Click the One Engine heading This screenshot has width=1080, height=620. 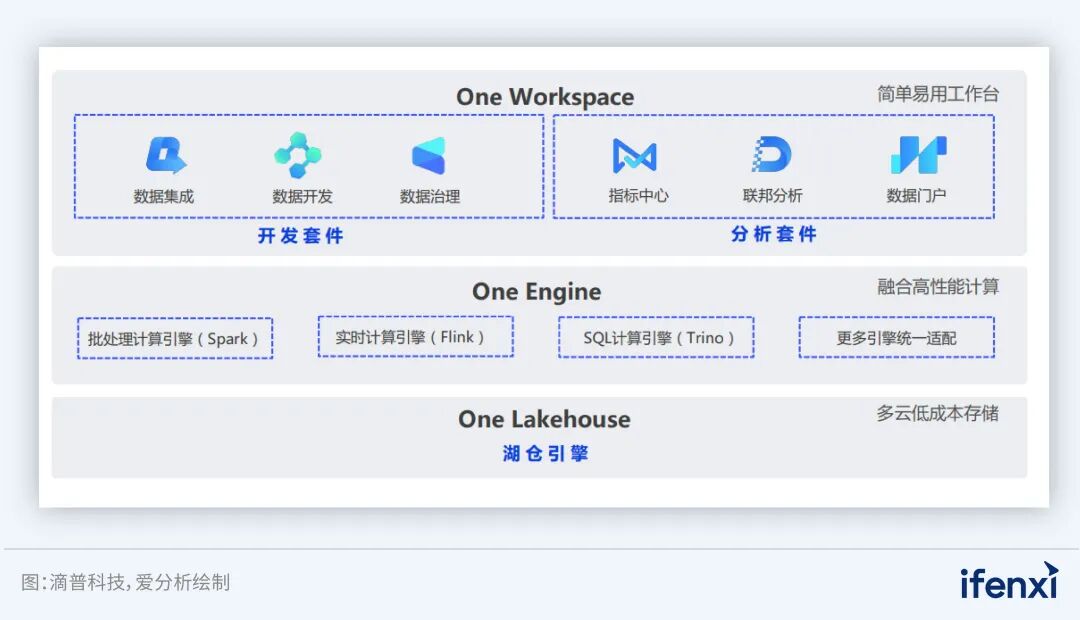[x=537, y=291]
